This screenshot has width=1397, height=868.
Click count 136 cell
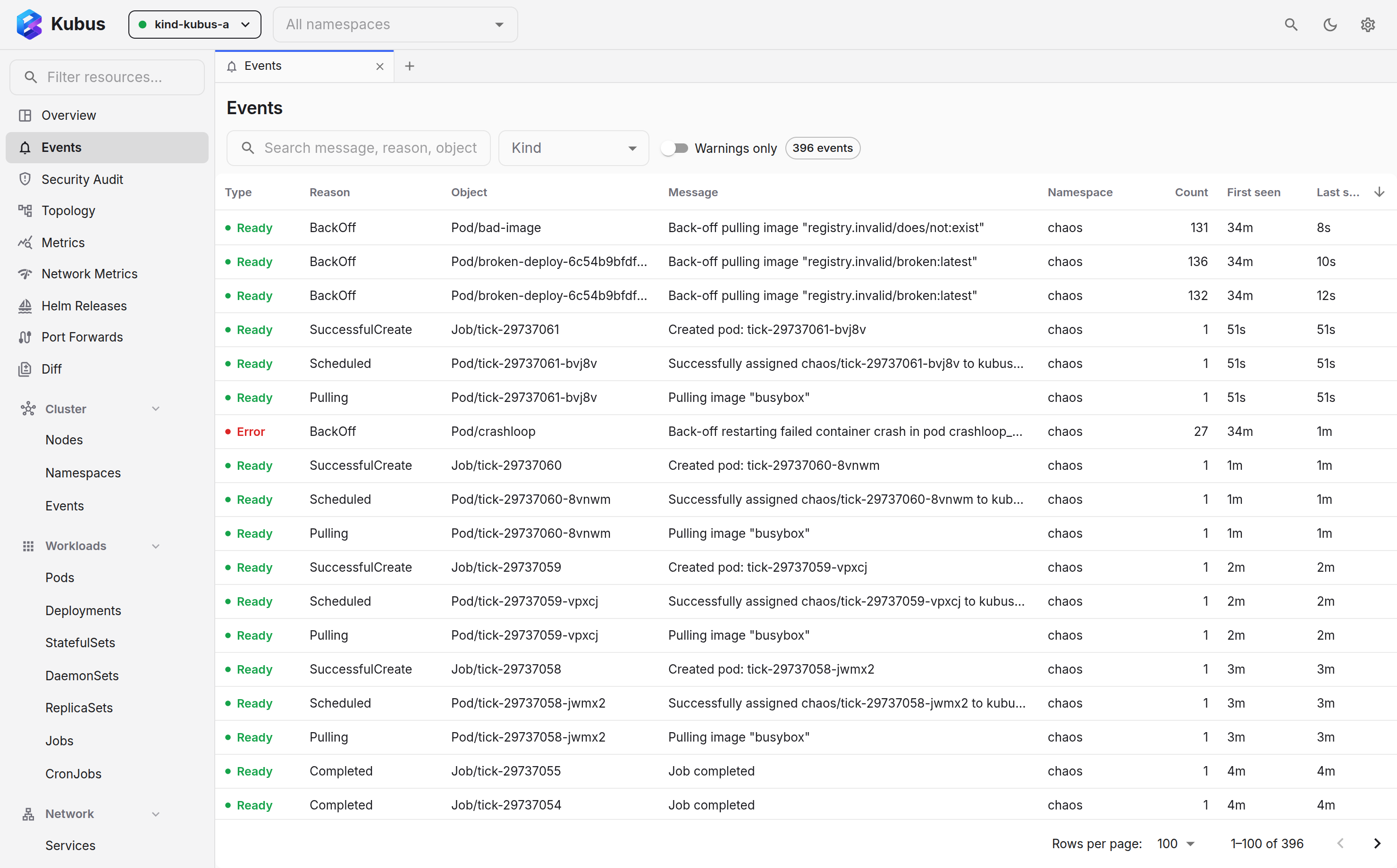1198,262
